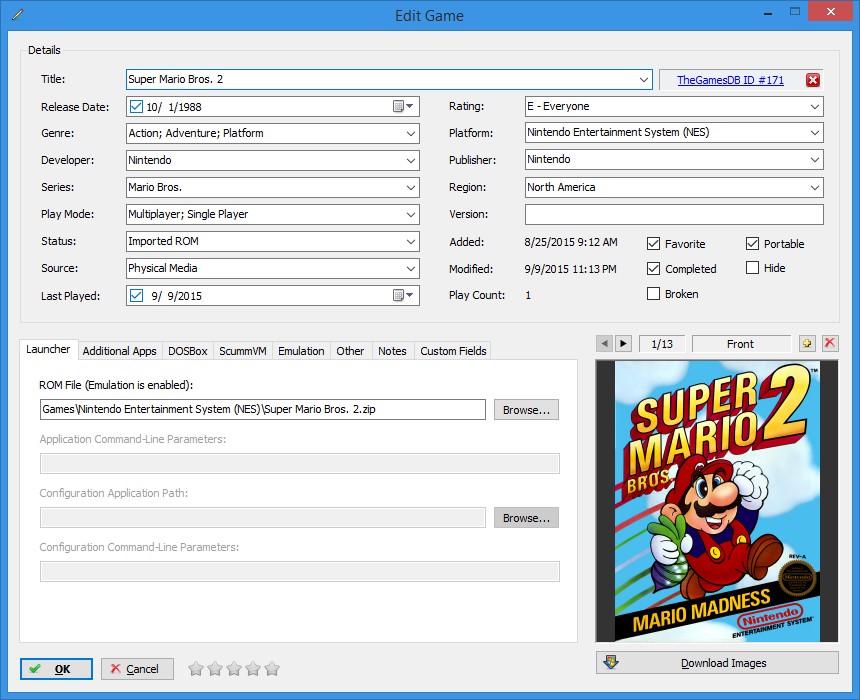Open the Platform dropdown
This screenshot has height=700, width=860.
816,131
